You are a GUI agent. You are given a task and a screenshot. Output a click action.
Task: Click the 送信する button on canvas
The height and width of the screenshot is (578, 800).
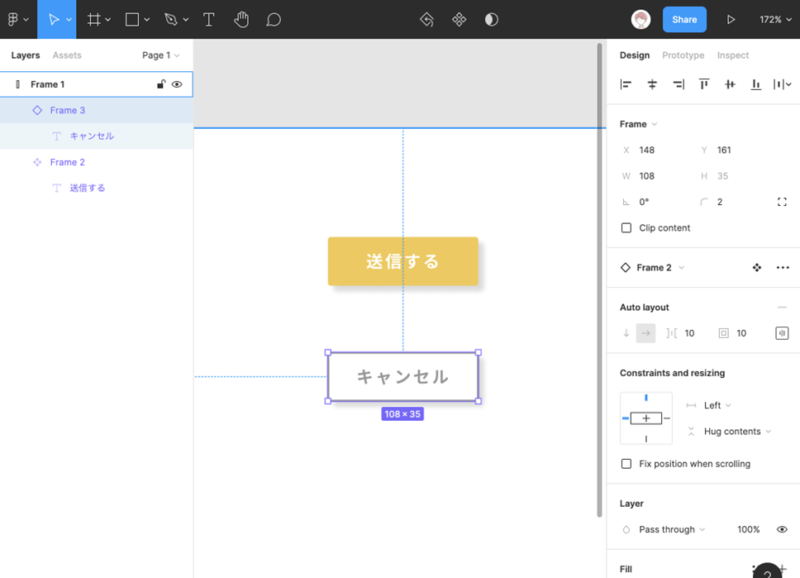point(402,261)
